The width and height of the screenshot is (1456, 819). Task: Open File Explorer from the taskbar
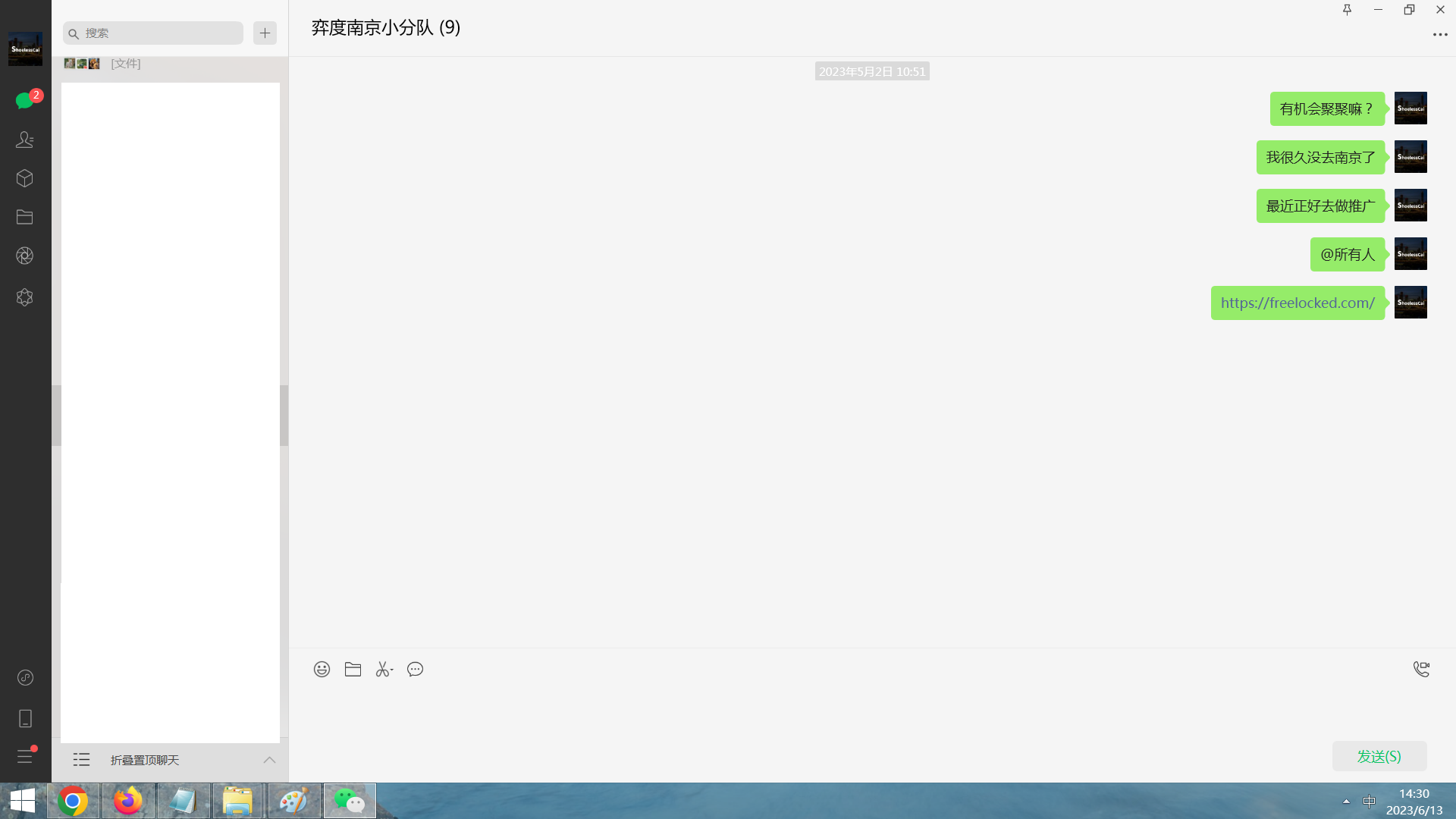click(238, 801)
